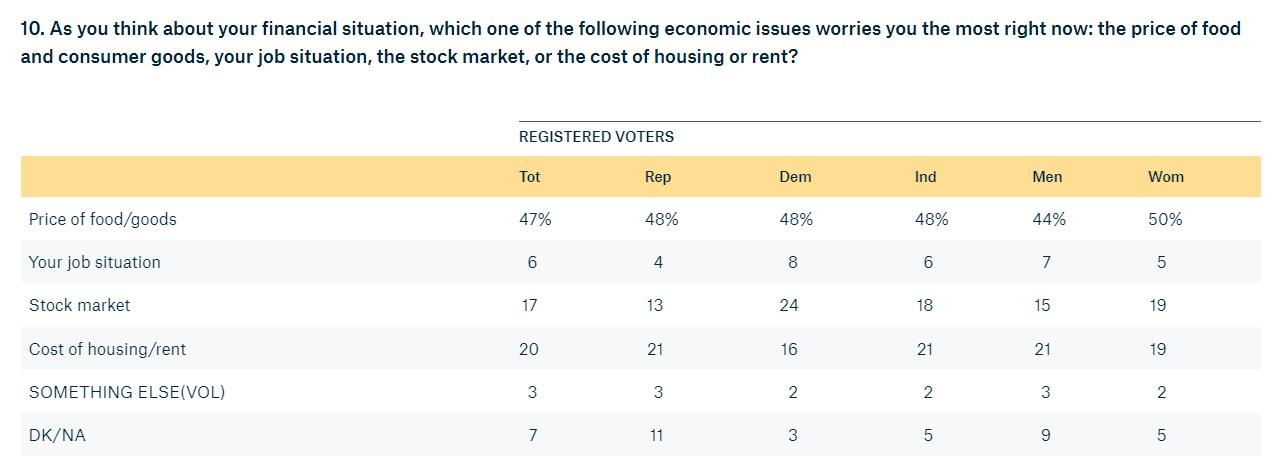The width and height of the screenshot is (1286, 476).
Task: Click the 50% women value for food/goods
Action: click(x=1166, y=219)
